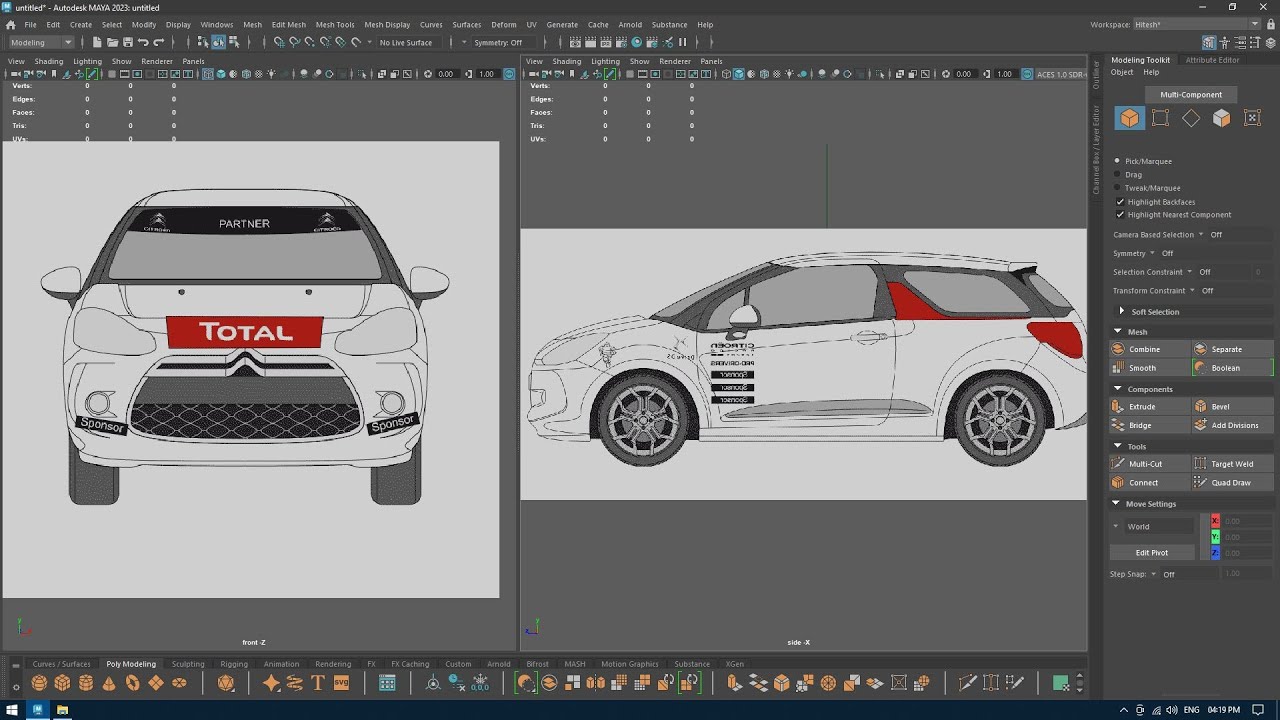Open File Explorer from the taskbar
Image resolution: width=1280 pixels, height=720 pixels.
point(62,710)
